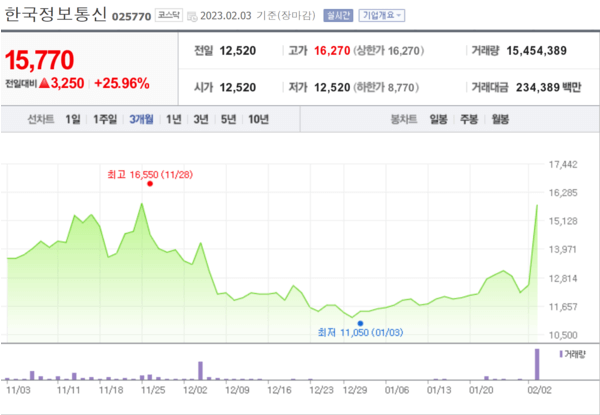Switch to 월봉 candle chart
This screenshot has height=415, width=600.
pyautogui.click(x=500, y=119)
